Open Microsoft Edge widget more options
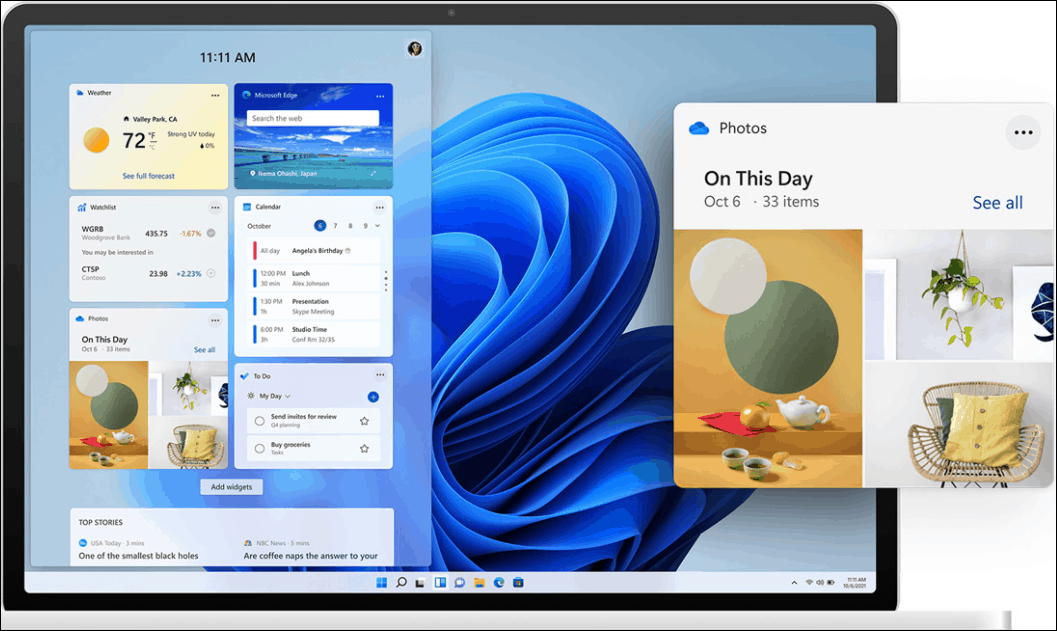1057x631 pixels. coord(380,96)
